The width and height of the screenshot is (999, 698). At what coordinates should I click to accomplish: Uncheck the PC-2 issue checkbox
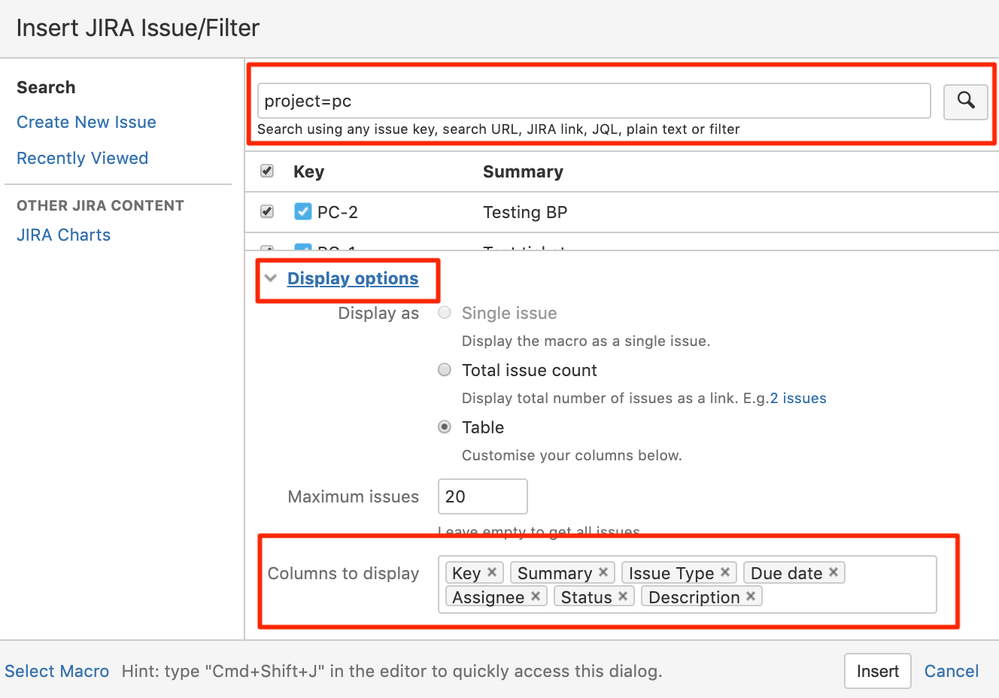coord(267,211)
